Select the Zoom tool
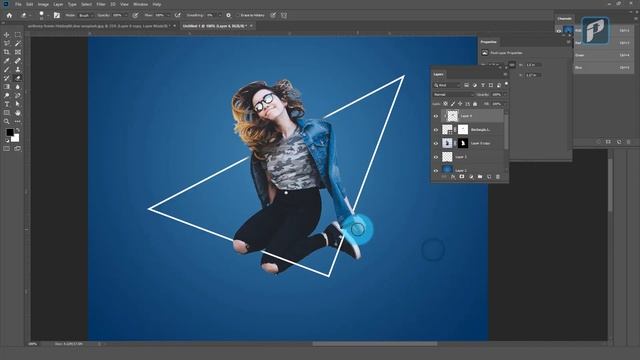This screenshot has width=640, height=360. point(7,121)
